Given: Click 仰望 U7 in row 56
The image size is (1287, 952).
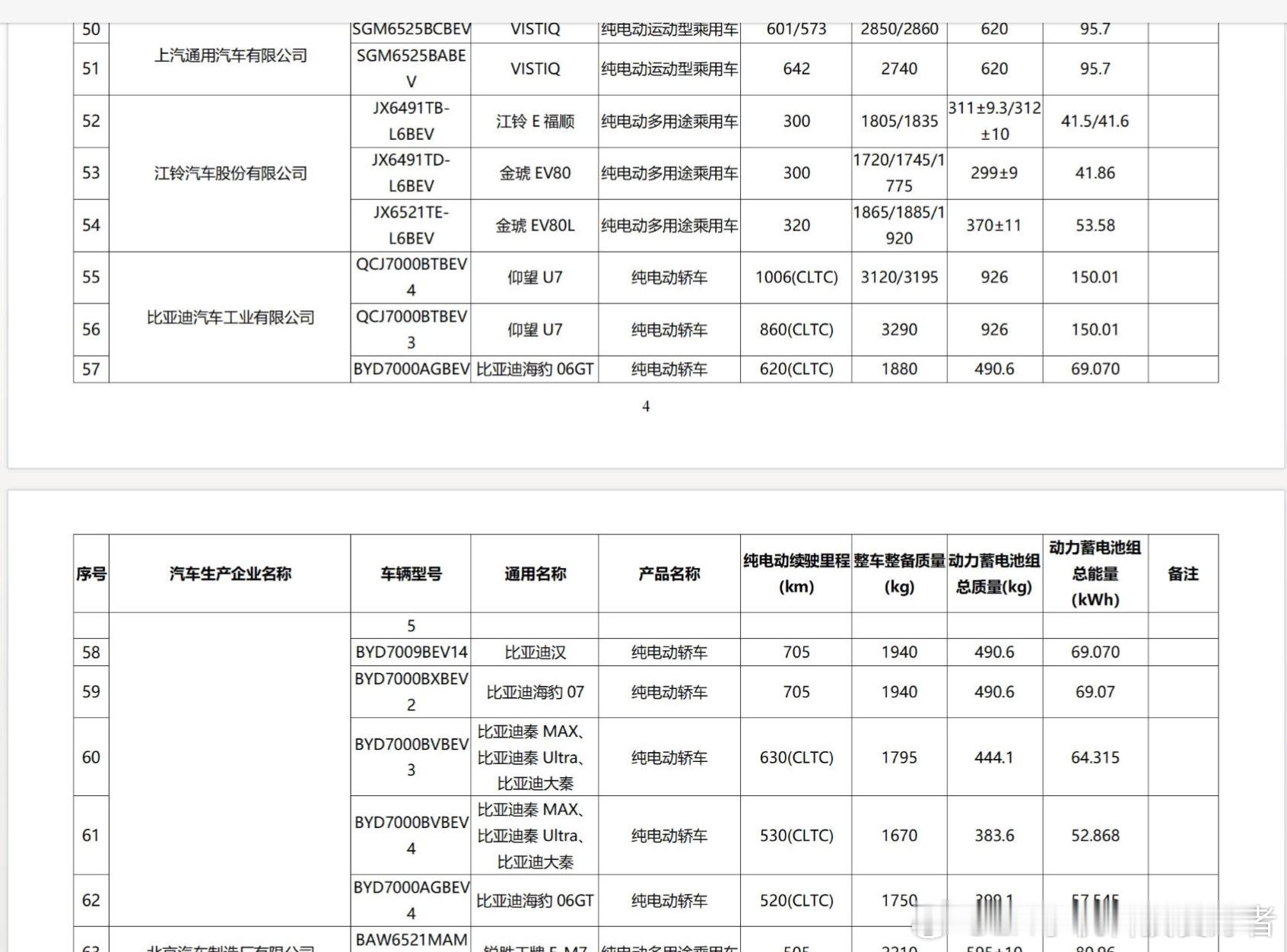Looking at the screenshot, I should pyautogui.click(x=535, y=329).
